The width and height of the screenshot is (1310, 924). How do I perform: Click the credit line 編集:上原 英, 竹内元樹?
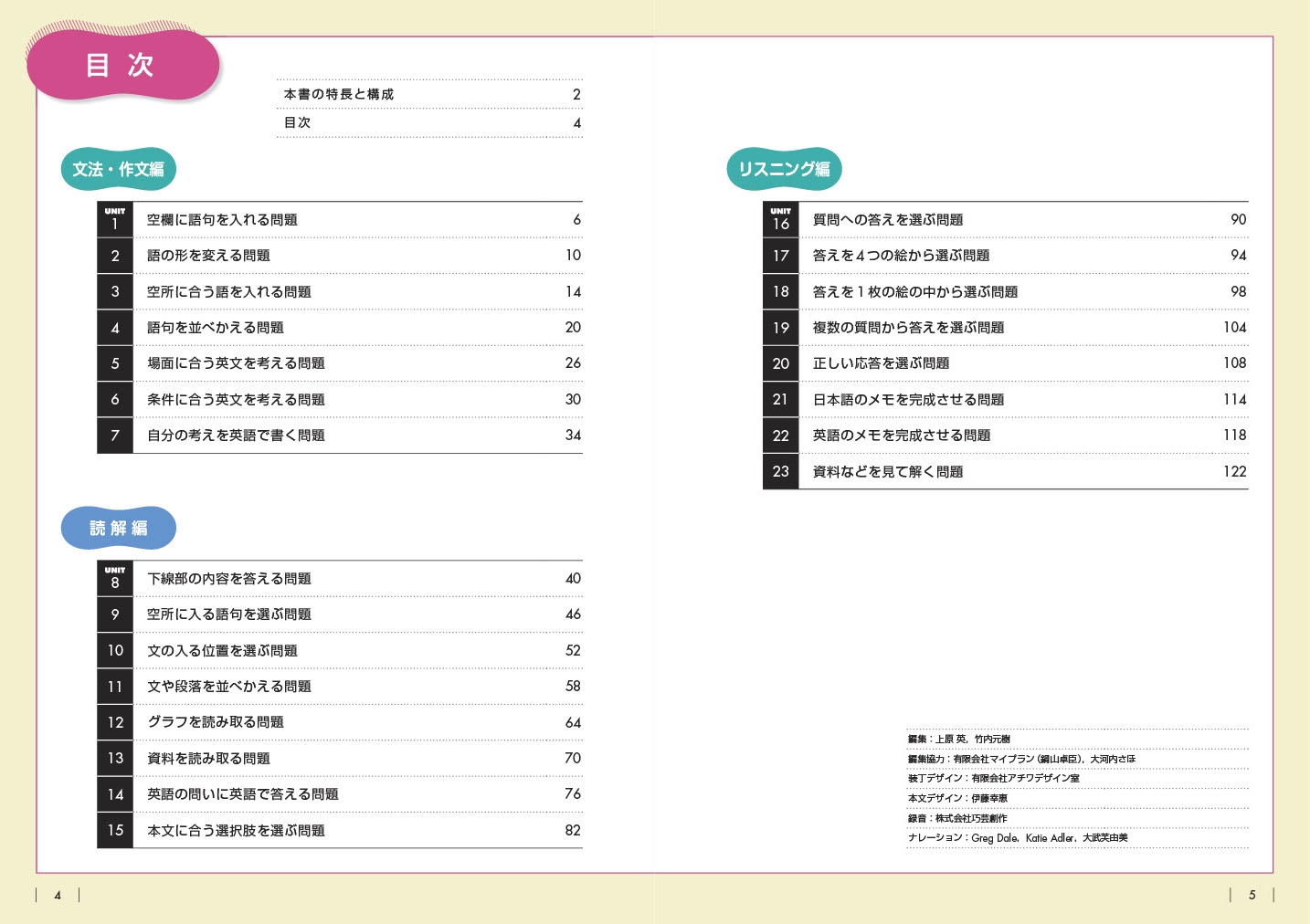[x=959, y=740]
